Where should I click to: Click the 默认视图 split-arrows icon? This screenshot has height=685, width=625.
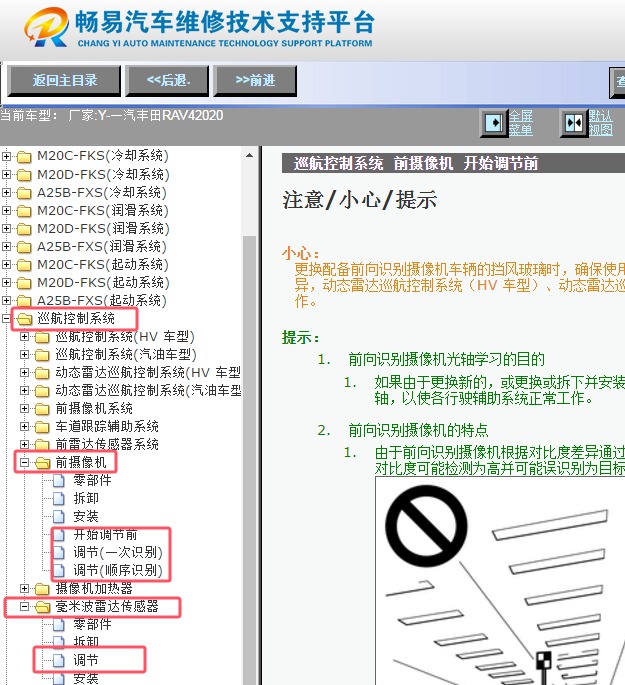coord(574,123)
